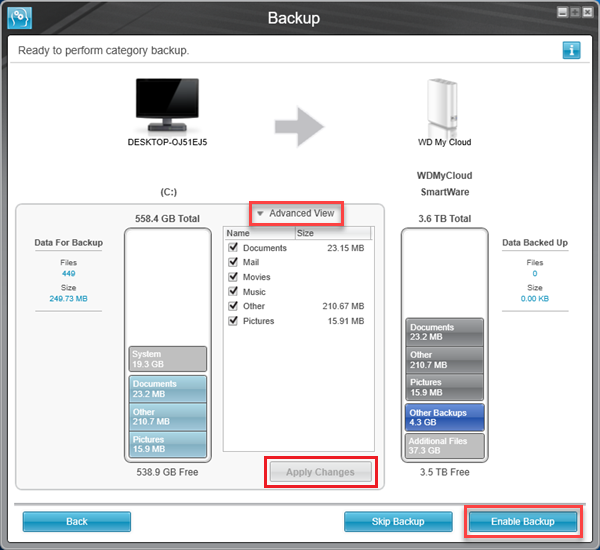Click the (C:) drive label
This screenshot has width=600, height=550.
coord(168,192)
